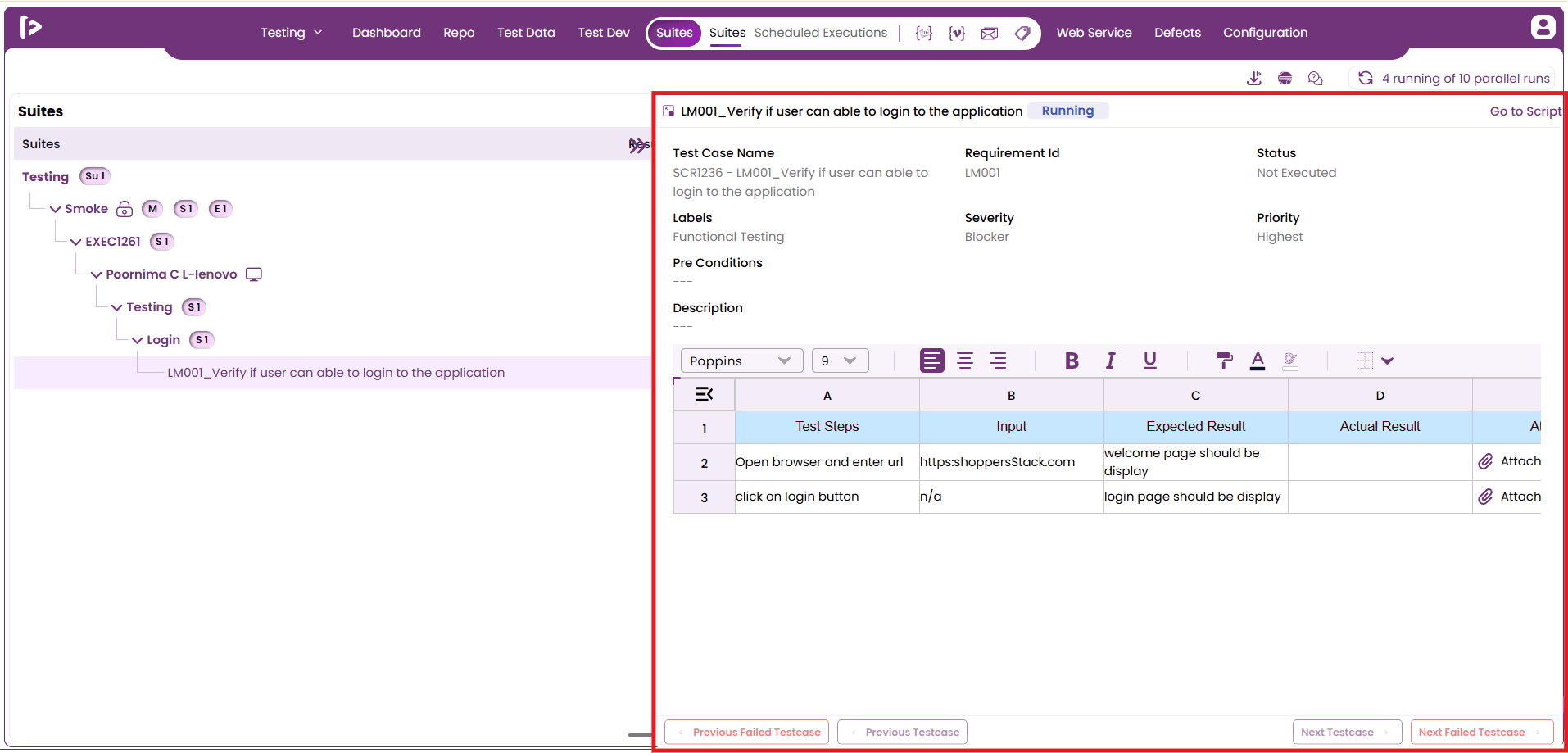Open the Poppins font family dropdown
1568x753 pixels.
741,361
